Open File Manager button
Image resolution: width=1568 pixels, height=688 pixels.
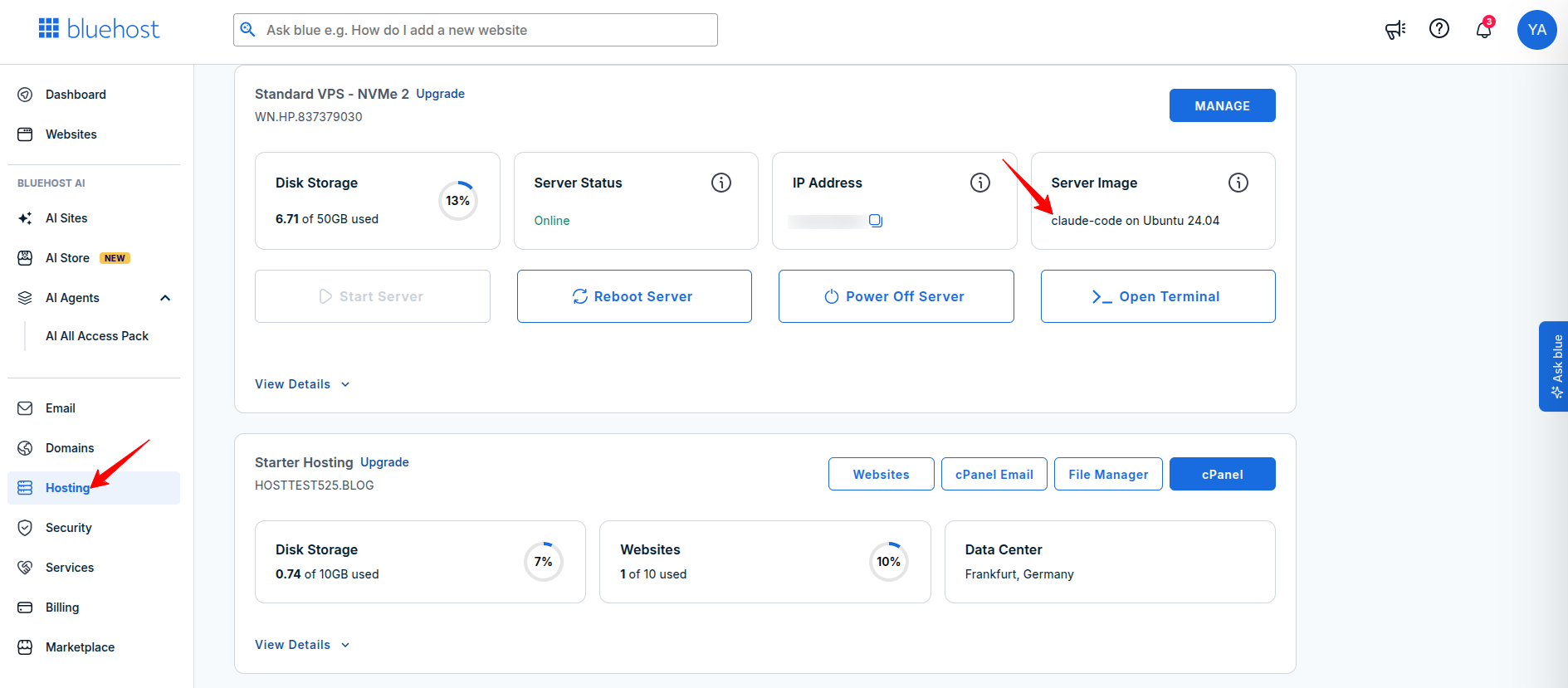pyautogui.click(x=1108, y=474)
